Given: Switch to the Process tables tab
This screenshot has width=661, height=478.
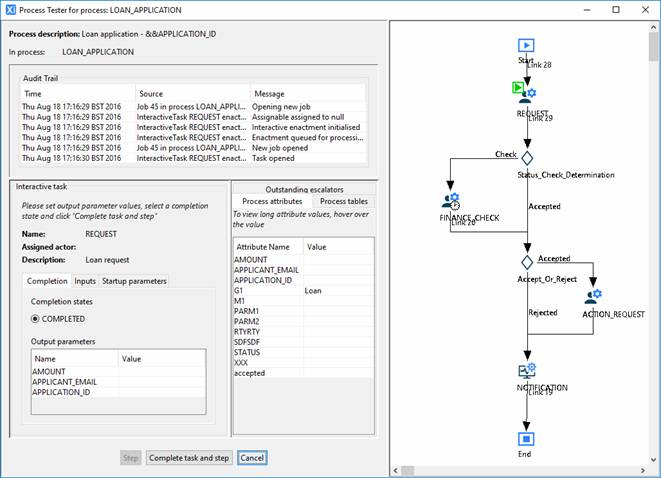Looking at the screenshot, I should click(x=342, y=201).
